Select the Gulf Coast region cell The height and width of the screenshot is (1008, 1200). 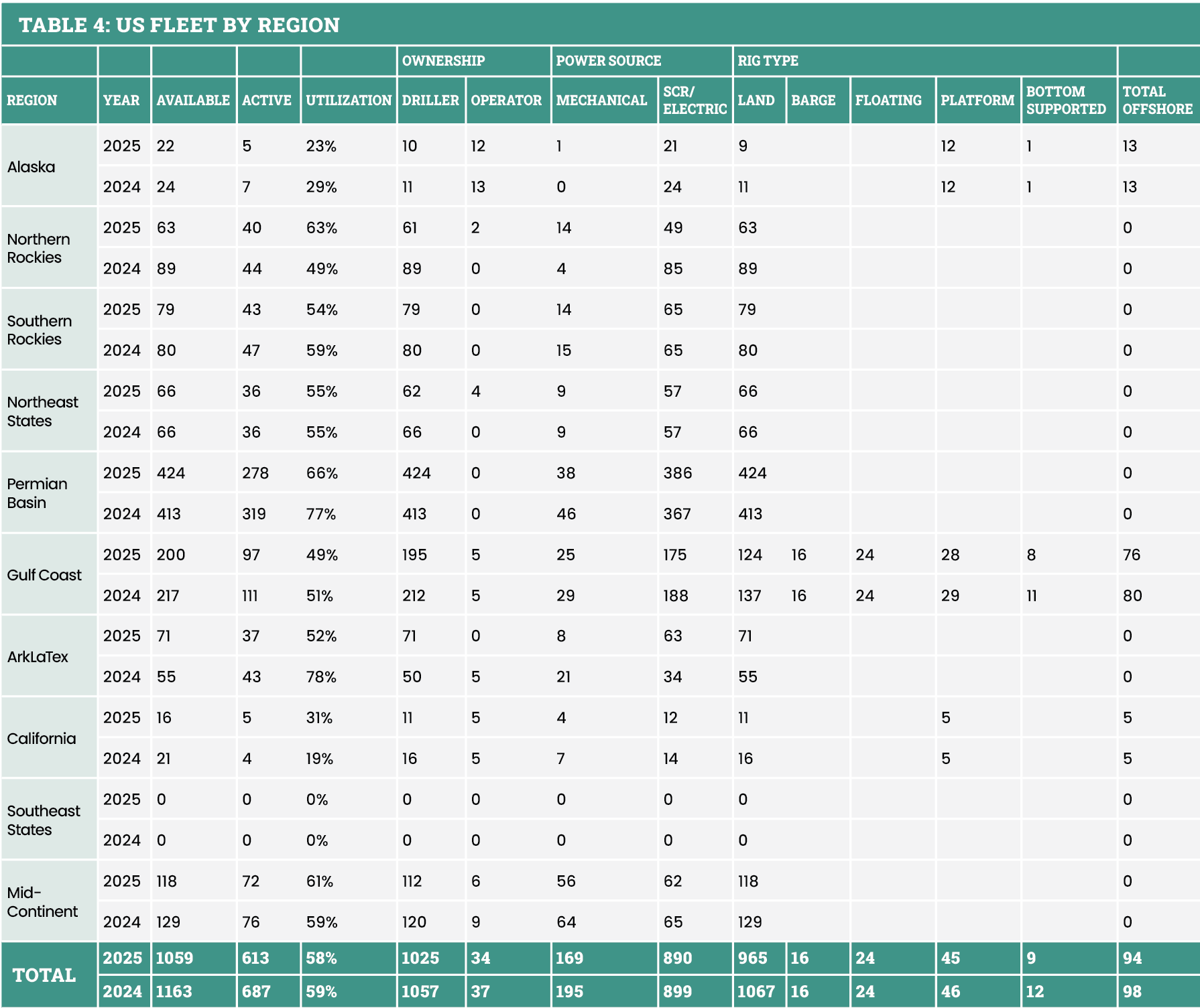click(44, 575)
